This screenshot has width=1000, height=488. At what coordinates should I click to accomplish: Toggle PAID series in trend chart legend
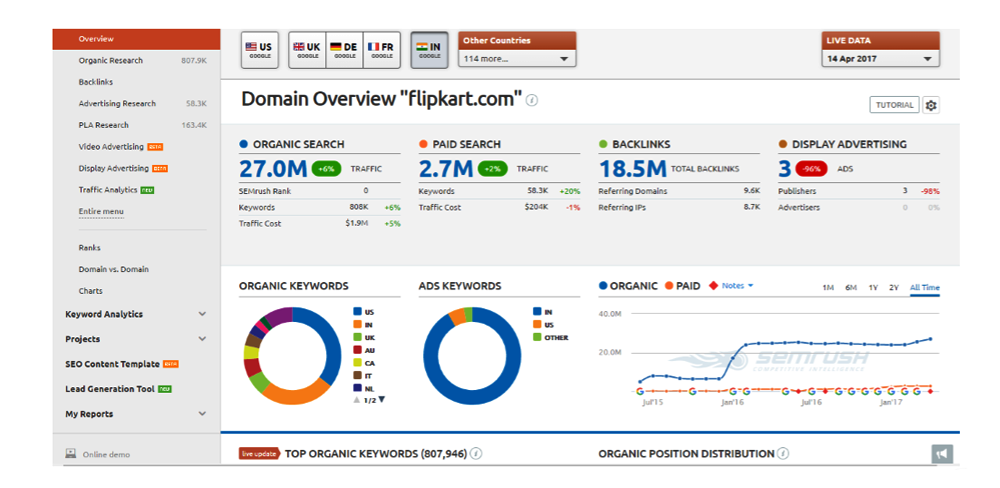682,286
